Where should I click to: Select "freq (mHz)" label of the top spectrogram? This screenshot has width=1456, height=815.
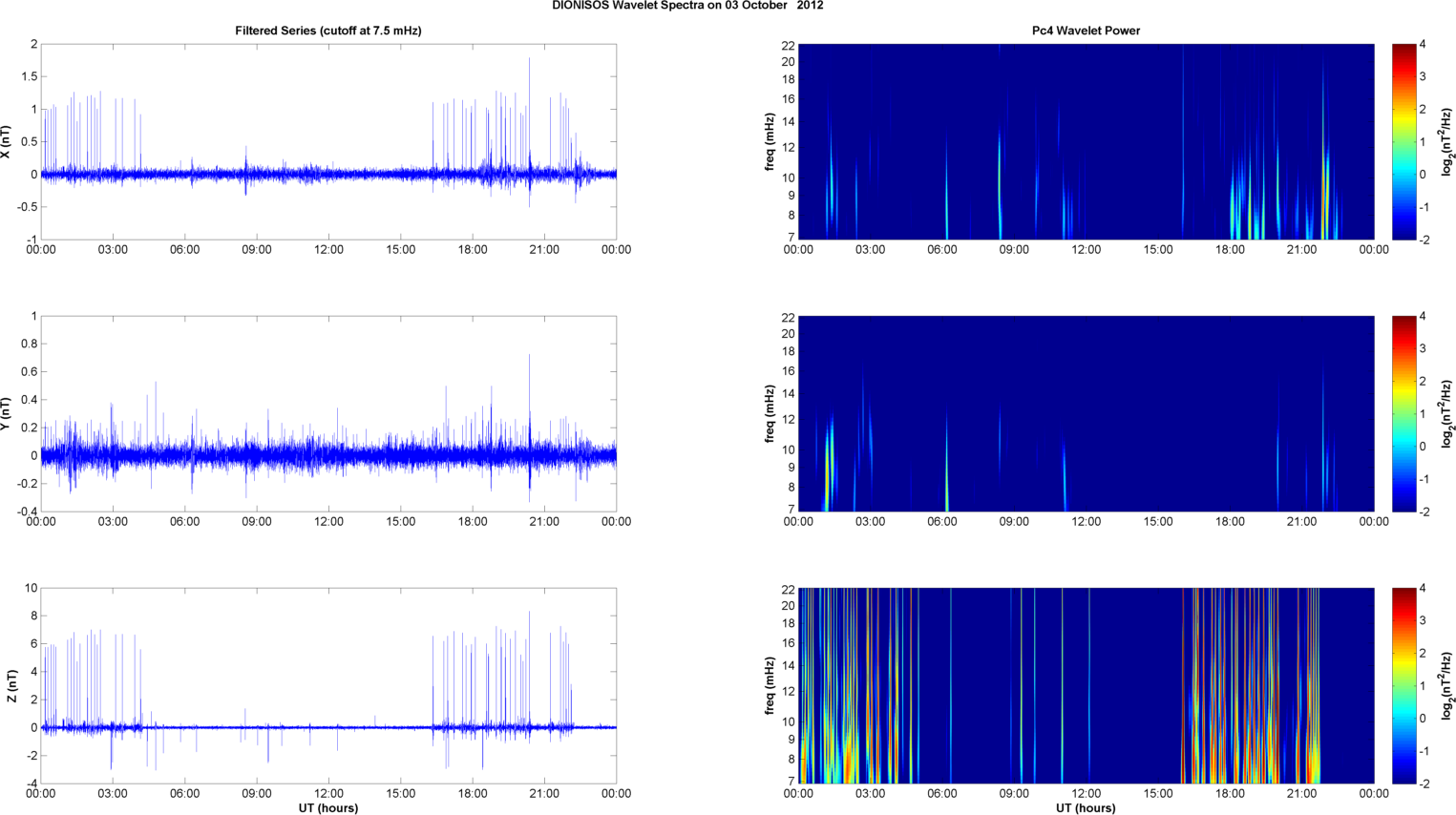coord(769,142)
